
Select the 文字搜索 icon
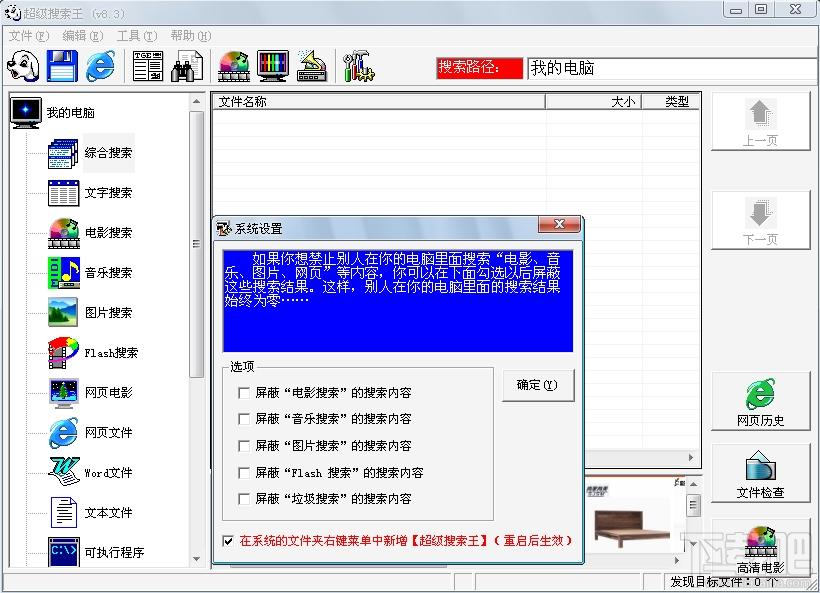(63, 193)
